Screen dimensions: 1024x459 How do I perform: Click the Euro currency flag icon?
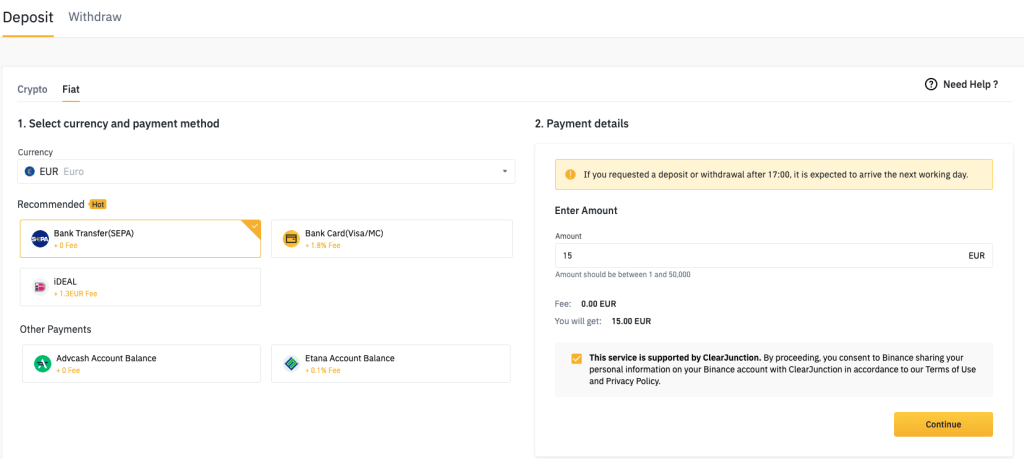[x=29, y=172]
